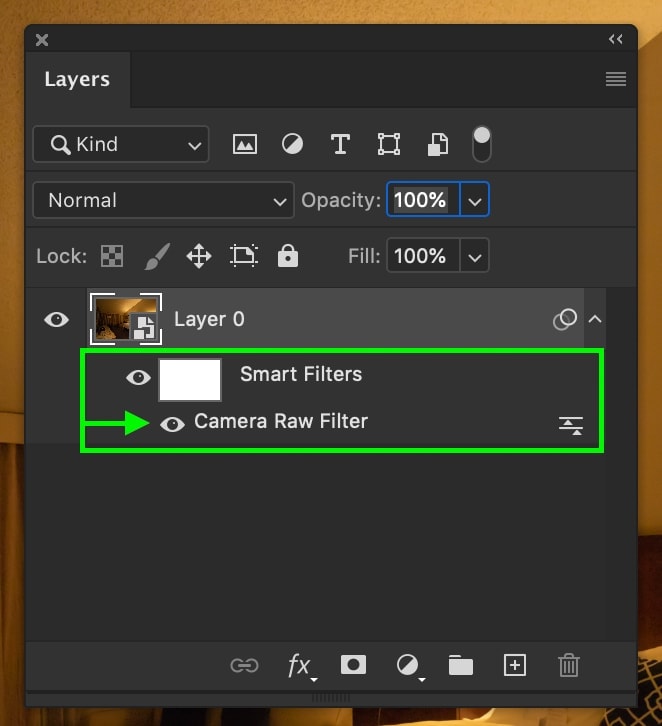The width and height of the screenshot is (662, 726).
Task: Filter for smart objects
Action: pos(437,144)
